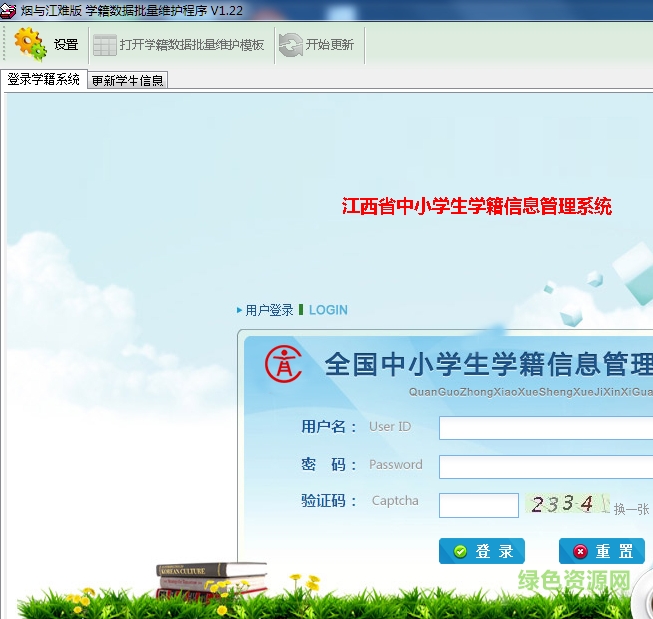Click the spreadsheet template grid icon
The image size is (653, 619).
105,45
